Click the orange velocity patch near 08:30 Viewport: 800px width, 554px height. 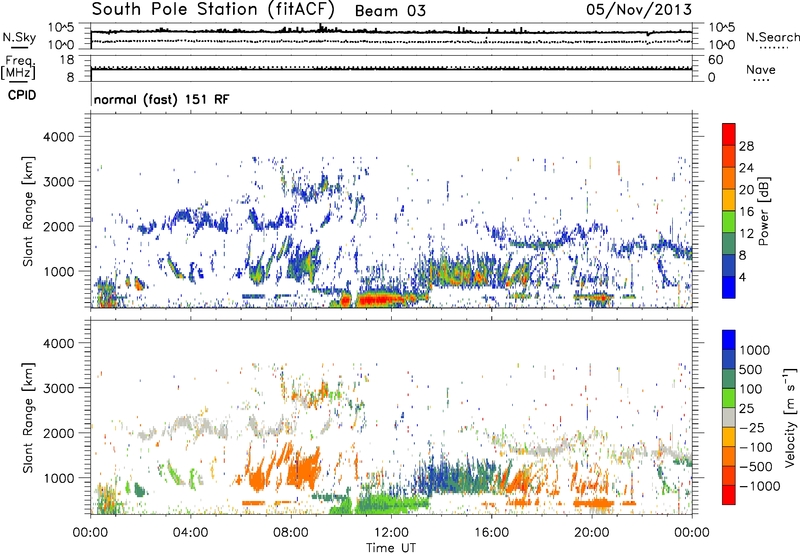coord(304,468)
